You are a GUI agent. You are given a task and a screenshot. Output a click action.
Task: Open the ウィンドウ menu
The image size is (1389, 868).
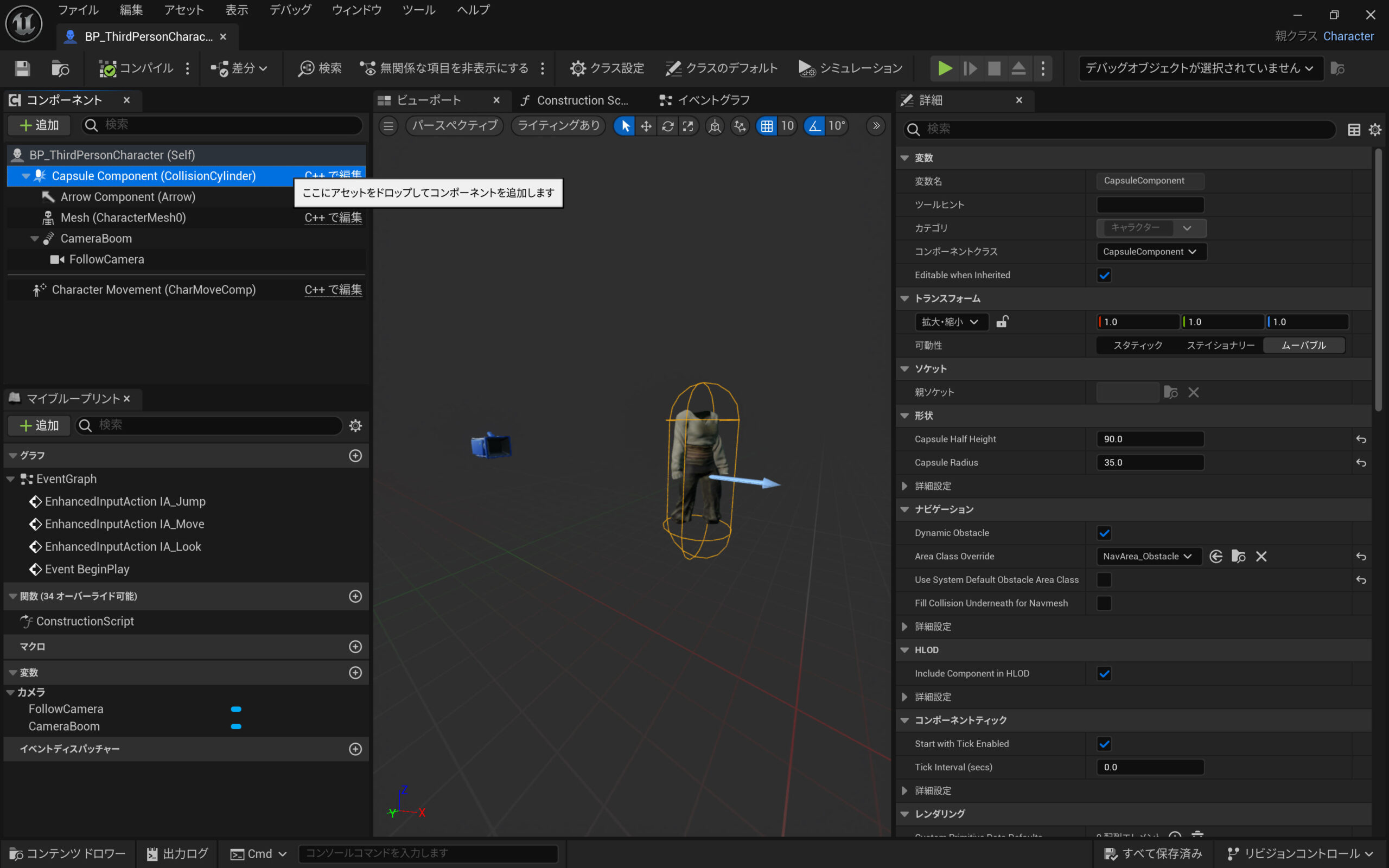tap(356, 10)
